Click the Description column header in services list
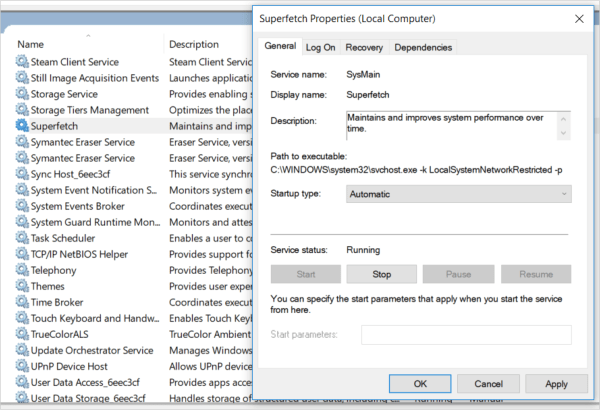 [x=194, y=44]
